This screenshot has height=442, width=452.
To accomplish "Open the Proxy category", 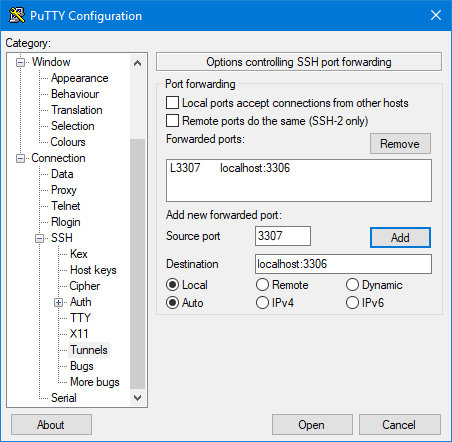I will [x=64, y=190].
